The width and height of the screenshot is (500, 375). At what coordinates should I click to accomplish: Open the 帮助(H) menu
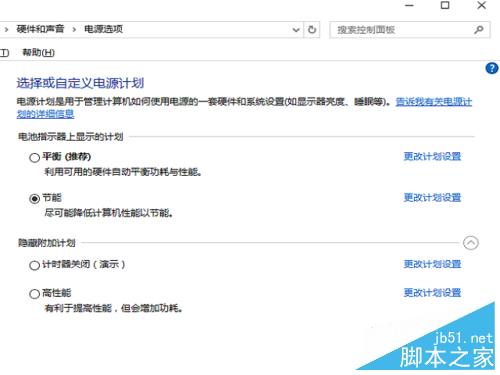pos(38,52)
